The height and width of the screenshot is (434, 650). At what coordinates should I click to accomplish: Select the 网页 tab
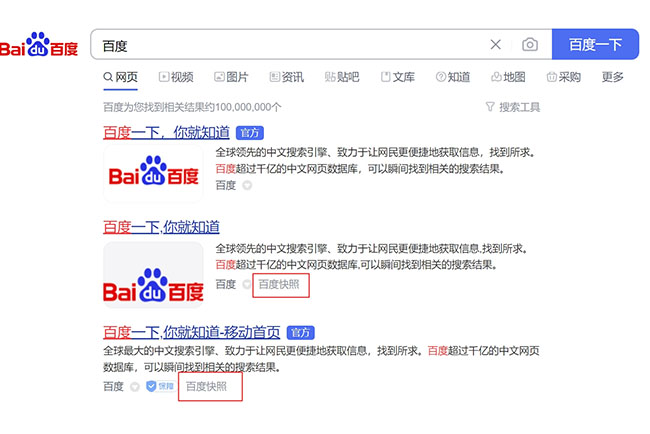coord(120,77)
